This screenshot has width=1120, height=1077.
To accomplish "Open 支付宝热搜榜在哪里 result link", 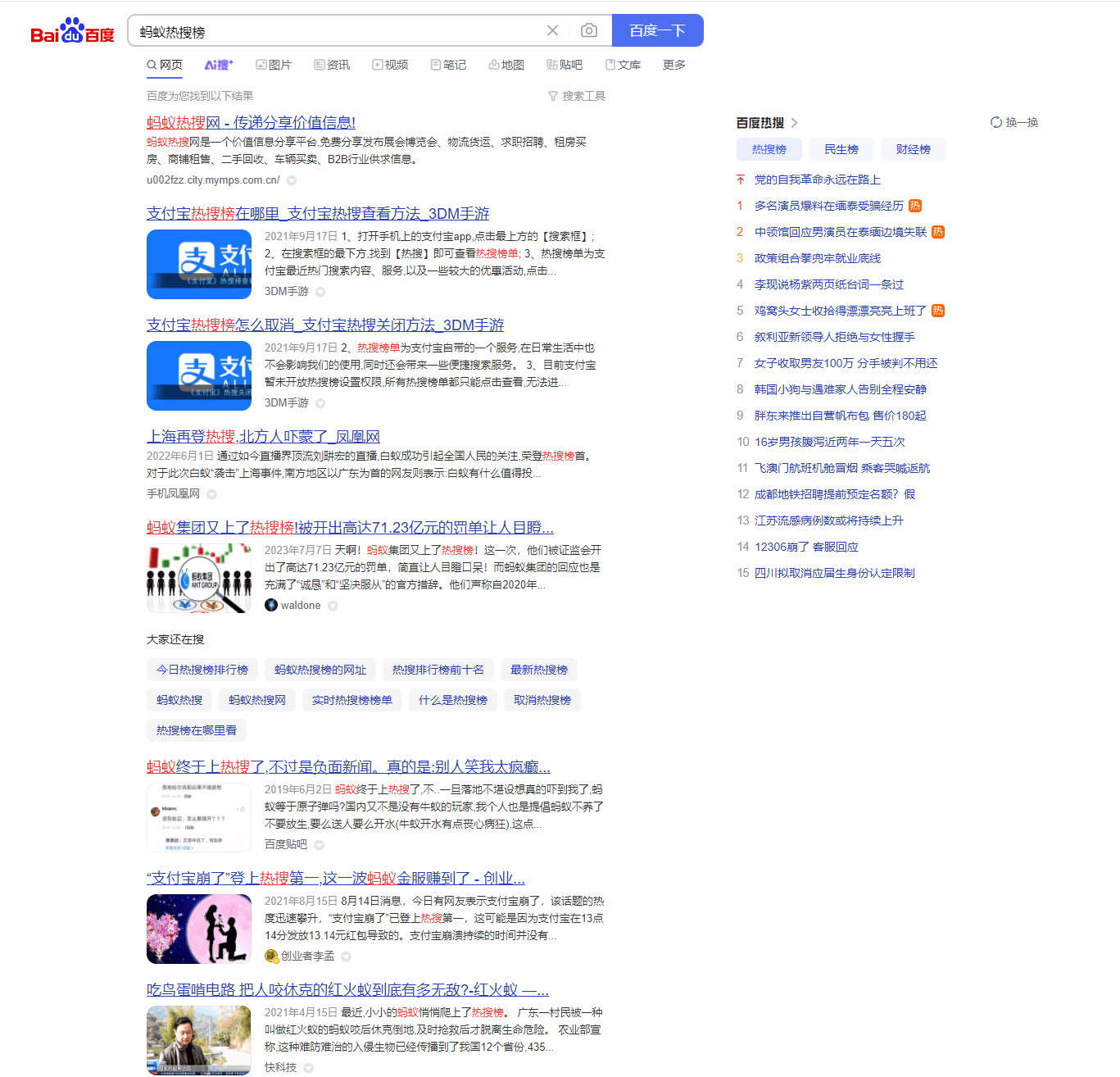I will coord(318,213).
